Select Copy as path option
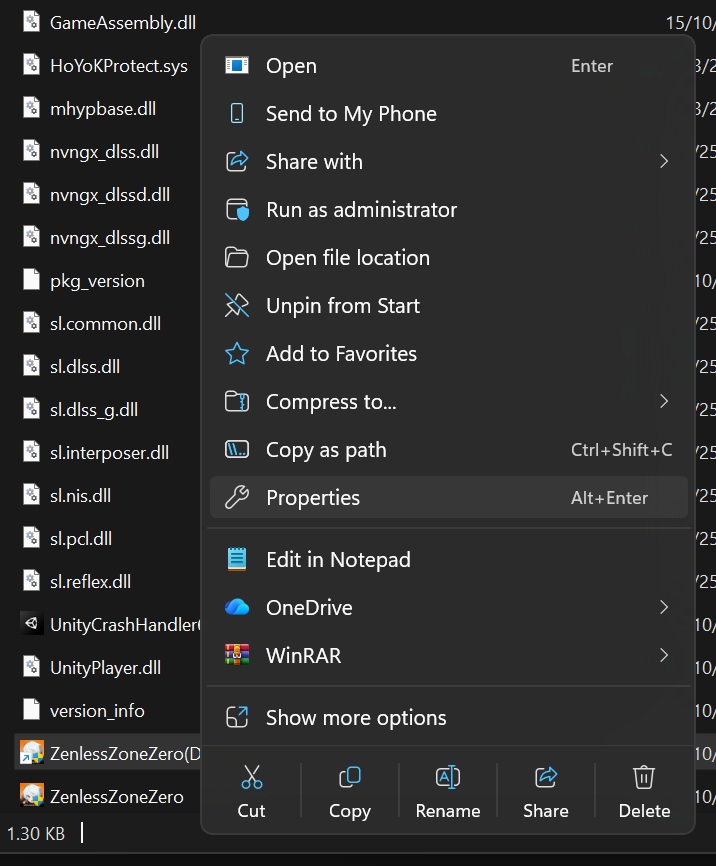Image resolution: width=716 pixels, height=867 pixels. coord(326,450)
